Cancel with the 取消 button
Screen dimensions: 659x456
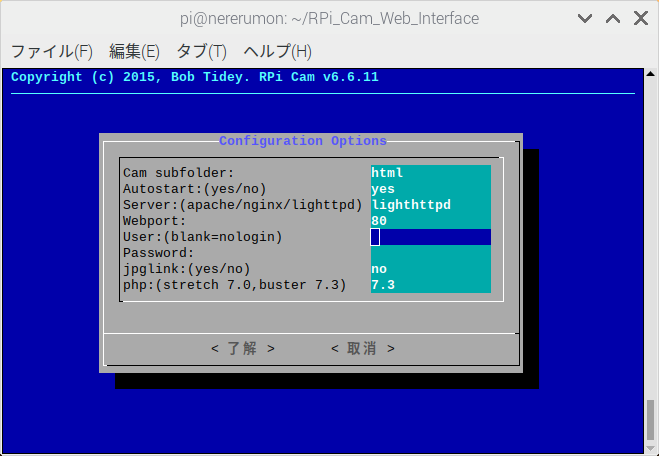click(x=363, y=348)
